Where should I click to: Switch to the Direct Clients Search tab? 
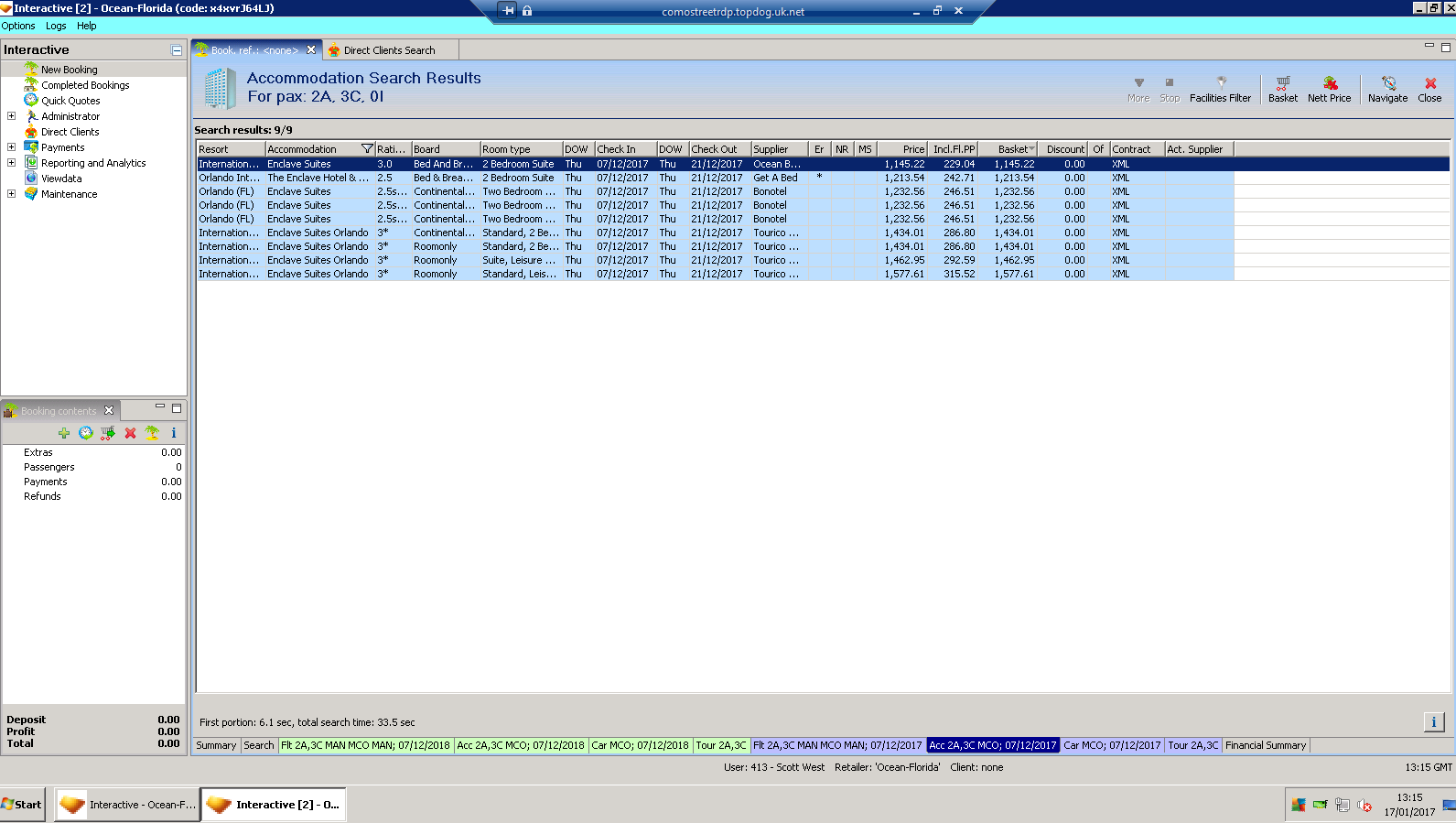tap(389, 50)
